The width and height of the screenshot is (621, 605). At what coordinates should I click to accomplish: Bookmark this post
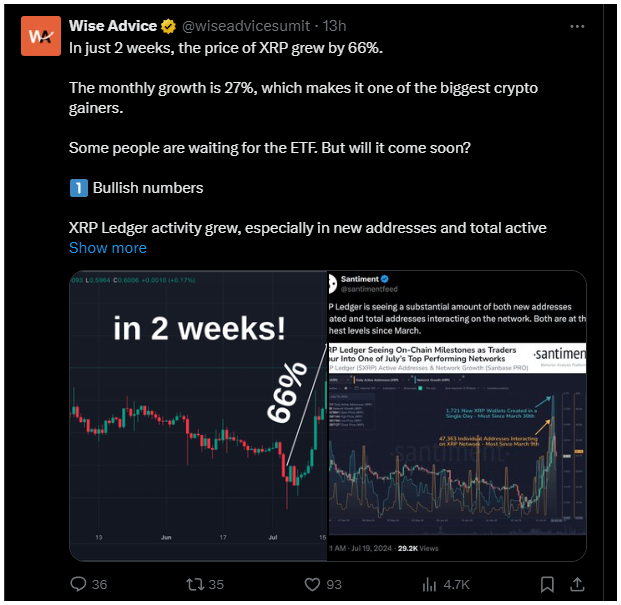548,584
